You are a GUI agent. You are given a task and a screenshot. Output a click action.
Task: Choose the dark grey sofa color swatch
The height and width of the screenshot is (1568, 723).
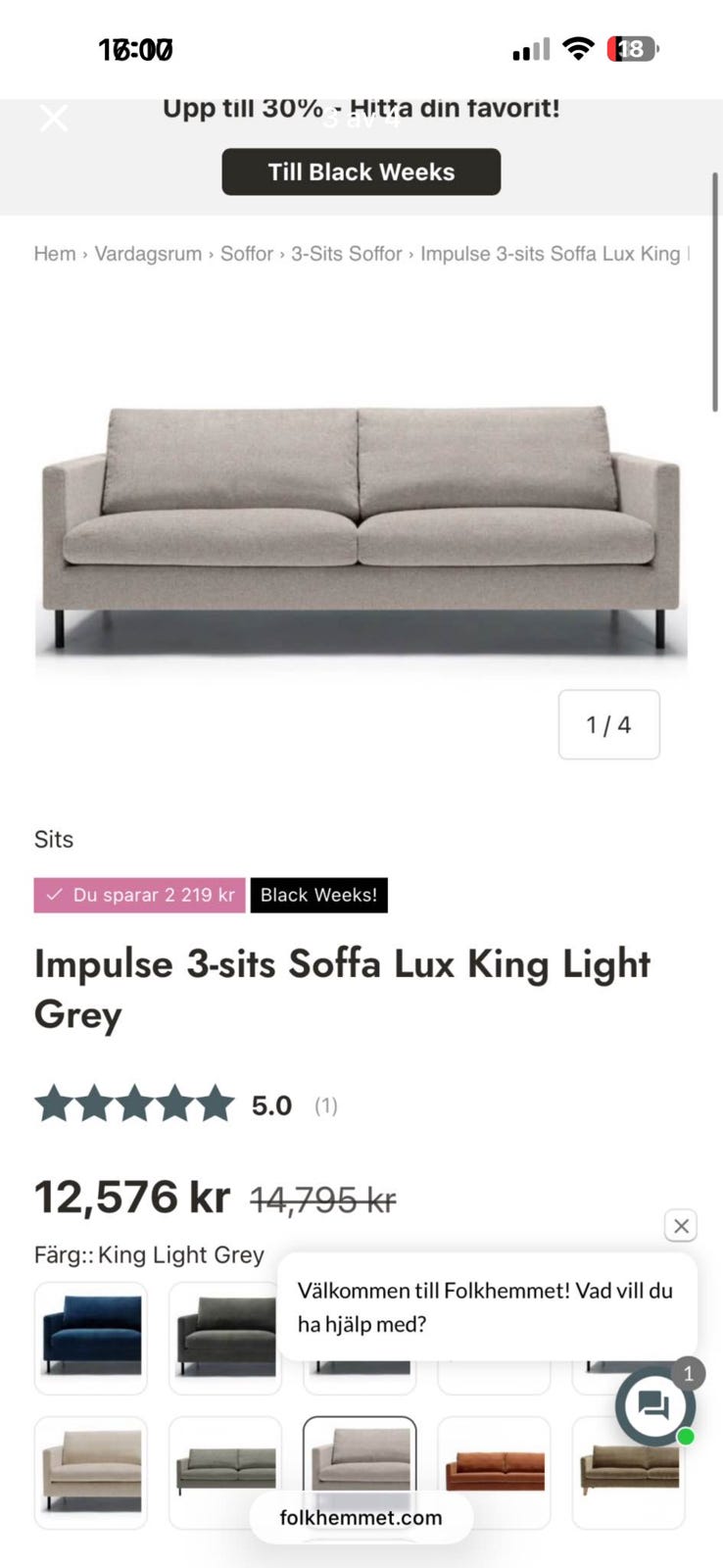[224, 1337]
